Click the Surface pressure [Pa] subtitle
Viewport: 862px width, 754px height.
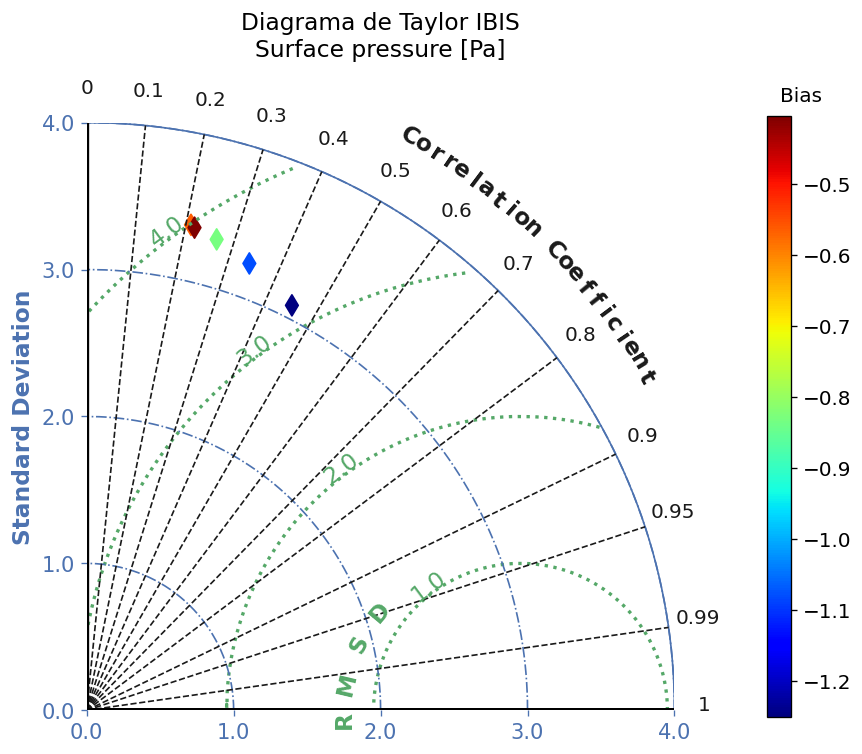point(380,49)
